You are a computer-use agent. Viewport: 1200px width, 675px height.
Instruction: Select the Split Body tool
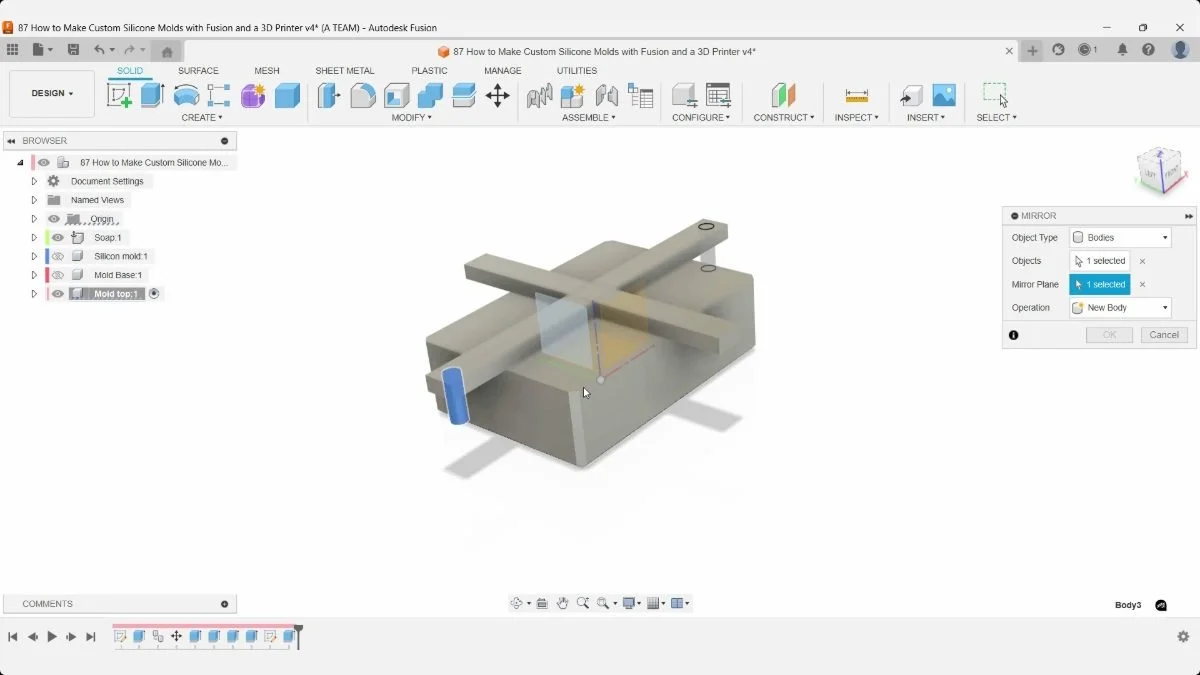coord(464,95)
